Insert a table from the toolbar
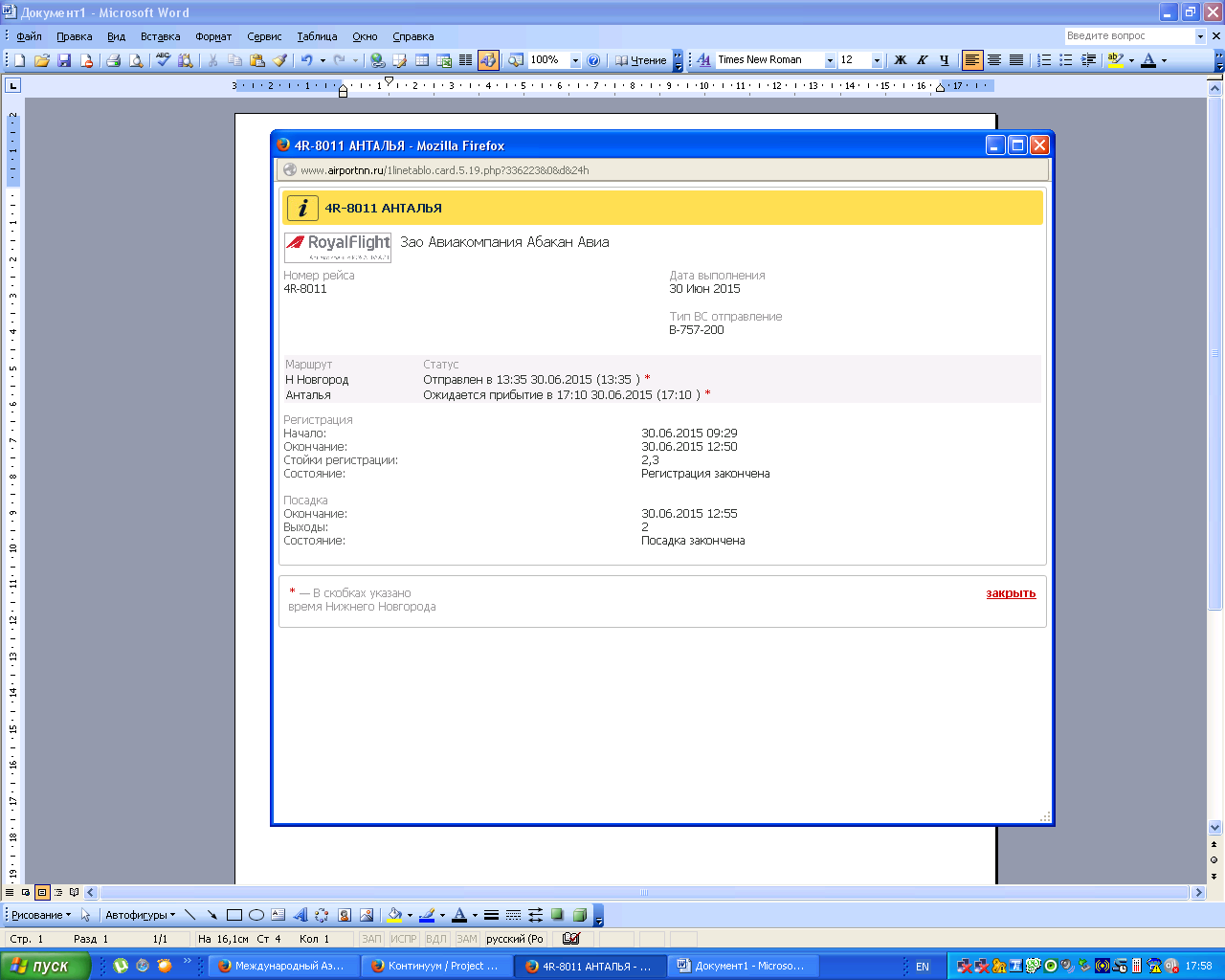The image size is (1225, 980). coord(422,60)
